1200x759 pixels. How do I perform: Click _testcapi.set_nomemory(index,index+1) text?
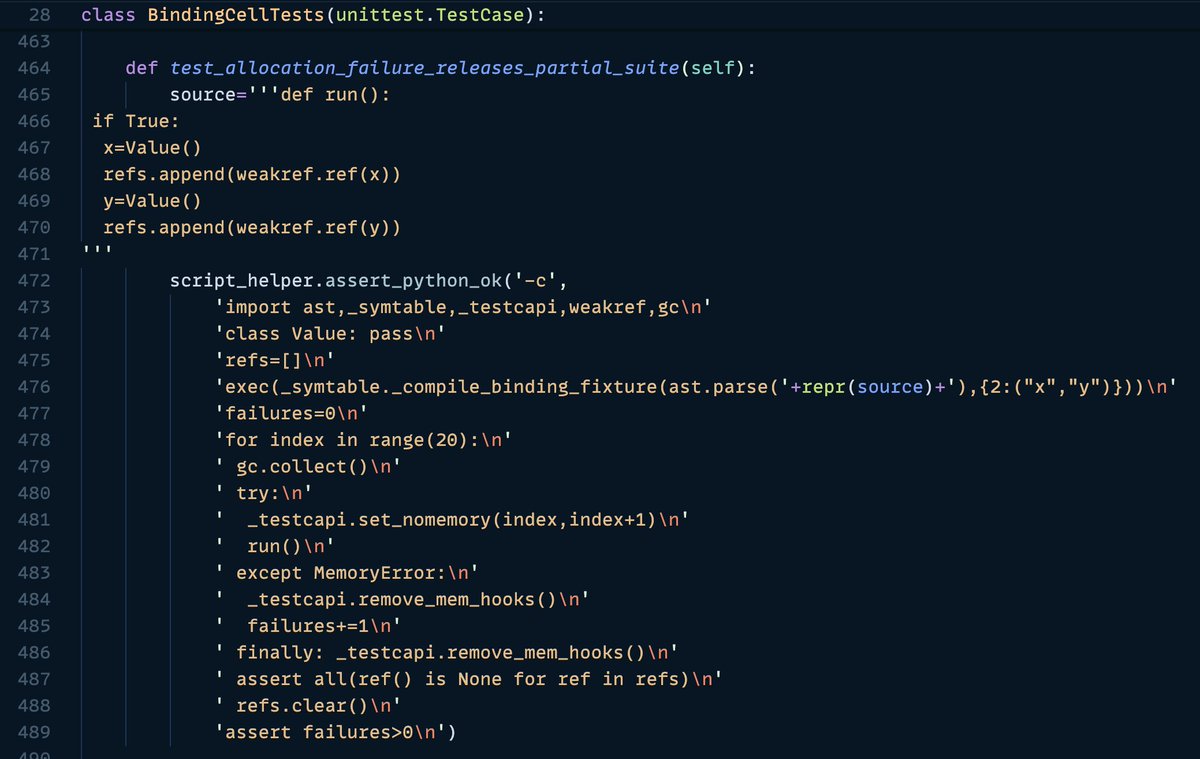coord(452,522)
